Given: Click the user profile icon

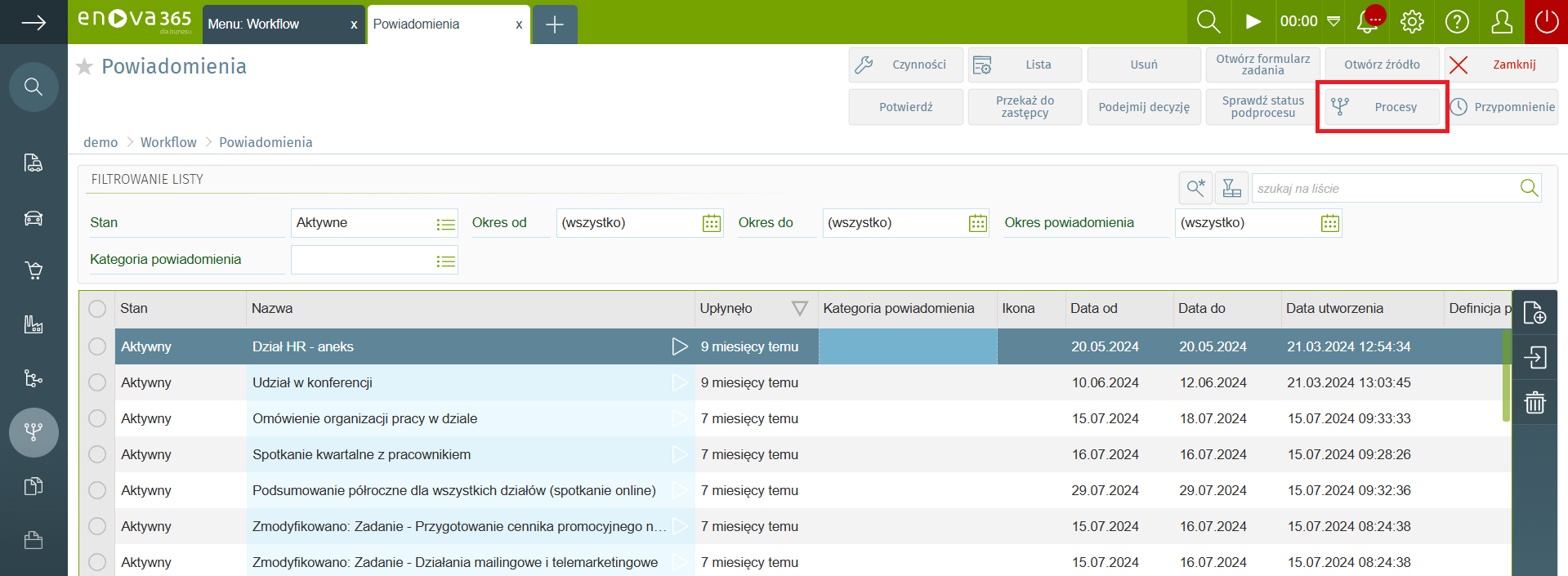Looking at the screenshot, I should [1502, 22].
